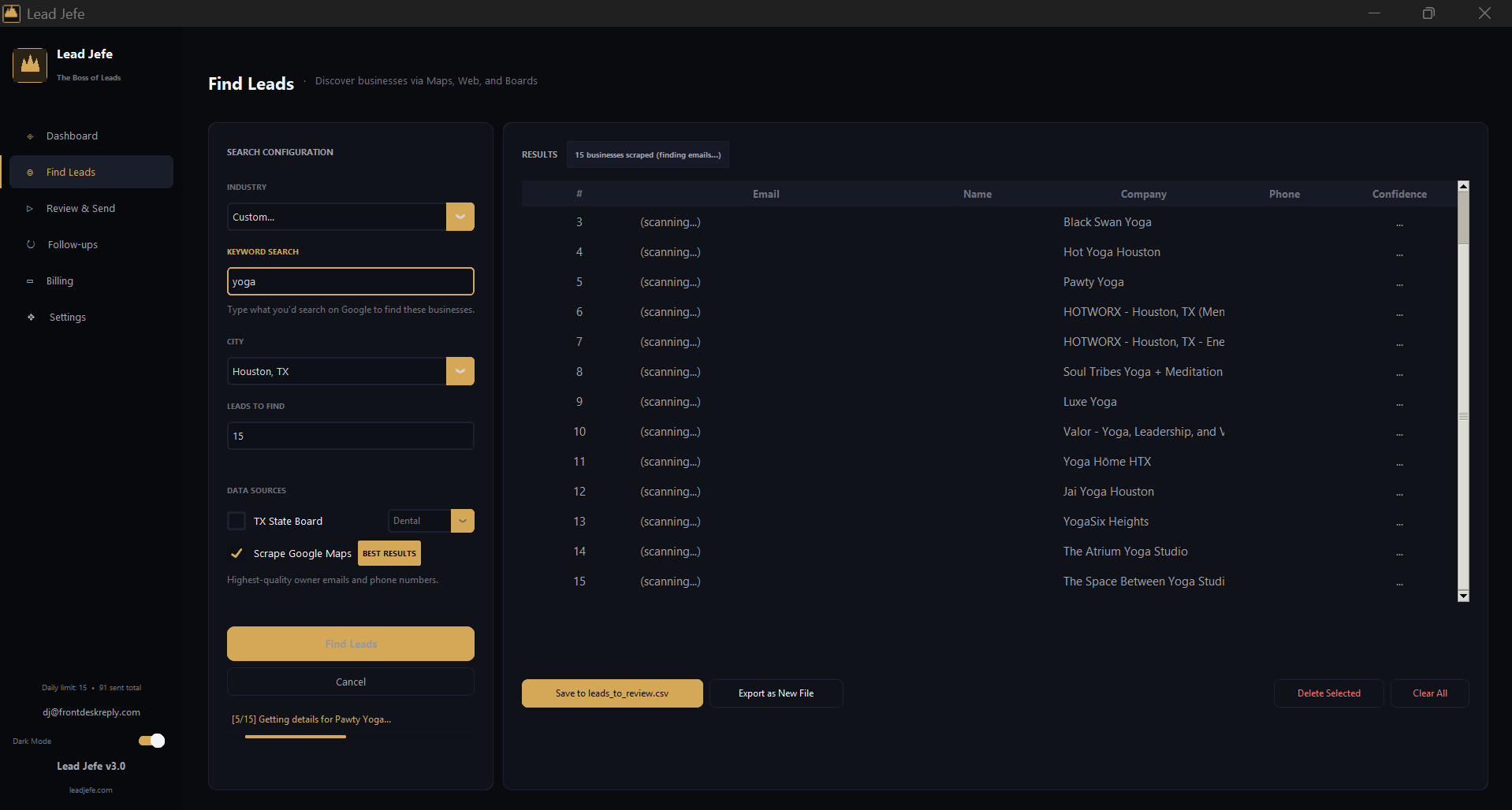The height and width of the screenshot is (810, 1512).
Task: Select the Dashboard icon in the sidebar
Action: (29, 136)
